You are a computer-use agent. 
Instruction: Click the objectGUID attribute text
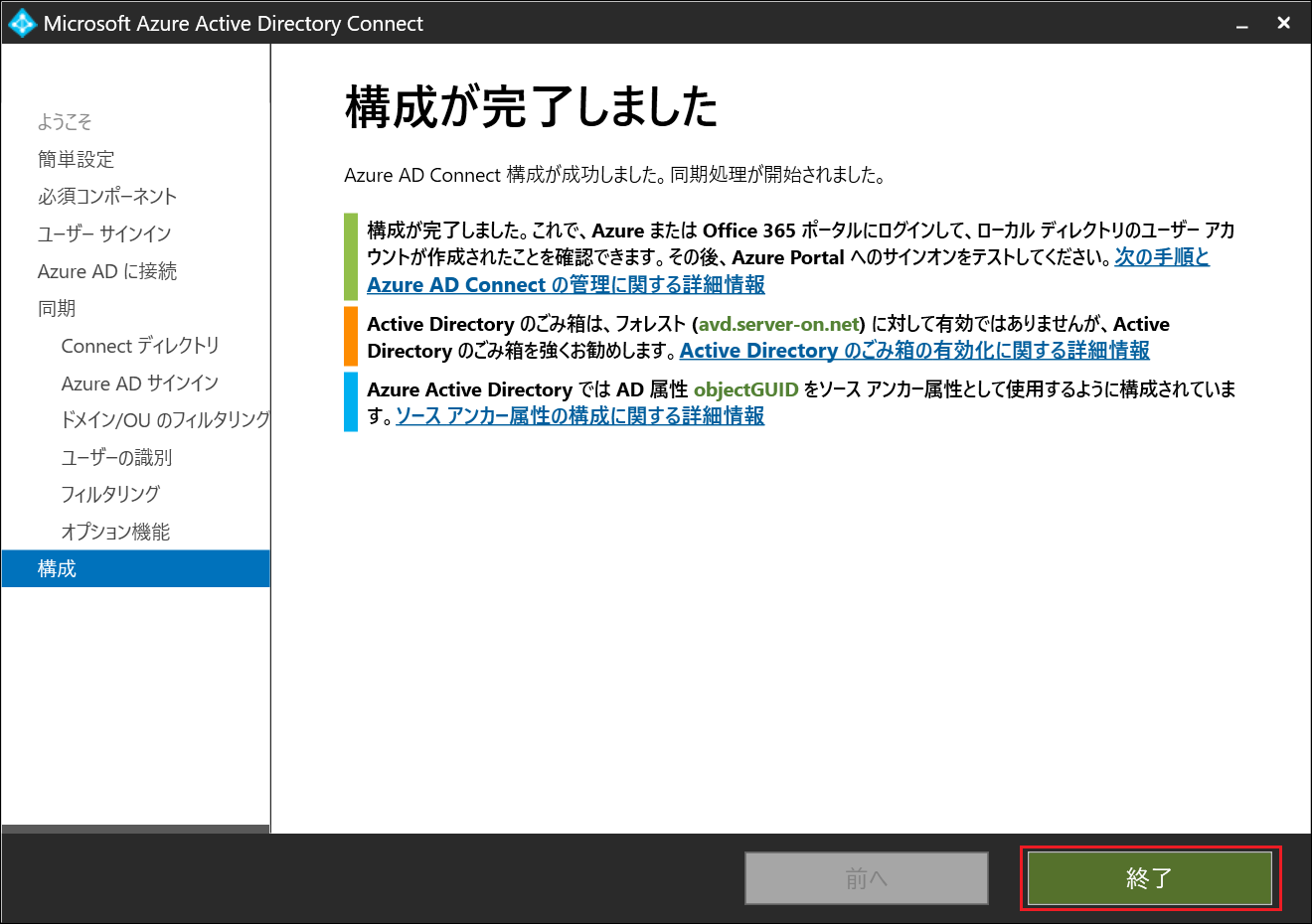746,389
